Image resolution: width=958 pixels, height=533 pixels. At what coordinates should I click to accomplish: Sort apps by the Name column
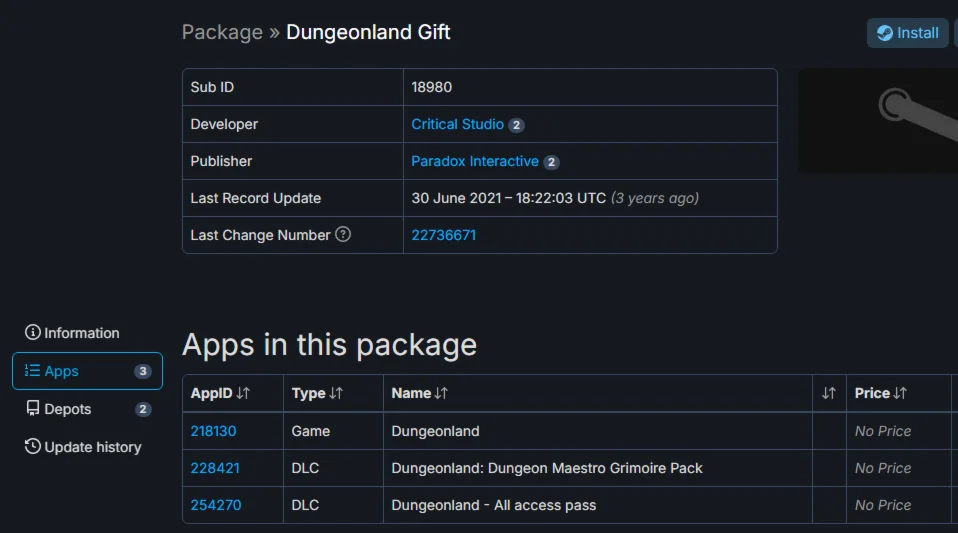pyautogui.click(x=419, y=393)
